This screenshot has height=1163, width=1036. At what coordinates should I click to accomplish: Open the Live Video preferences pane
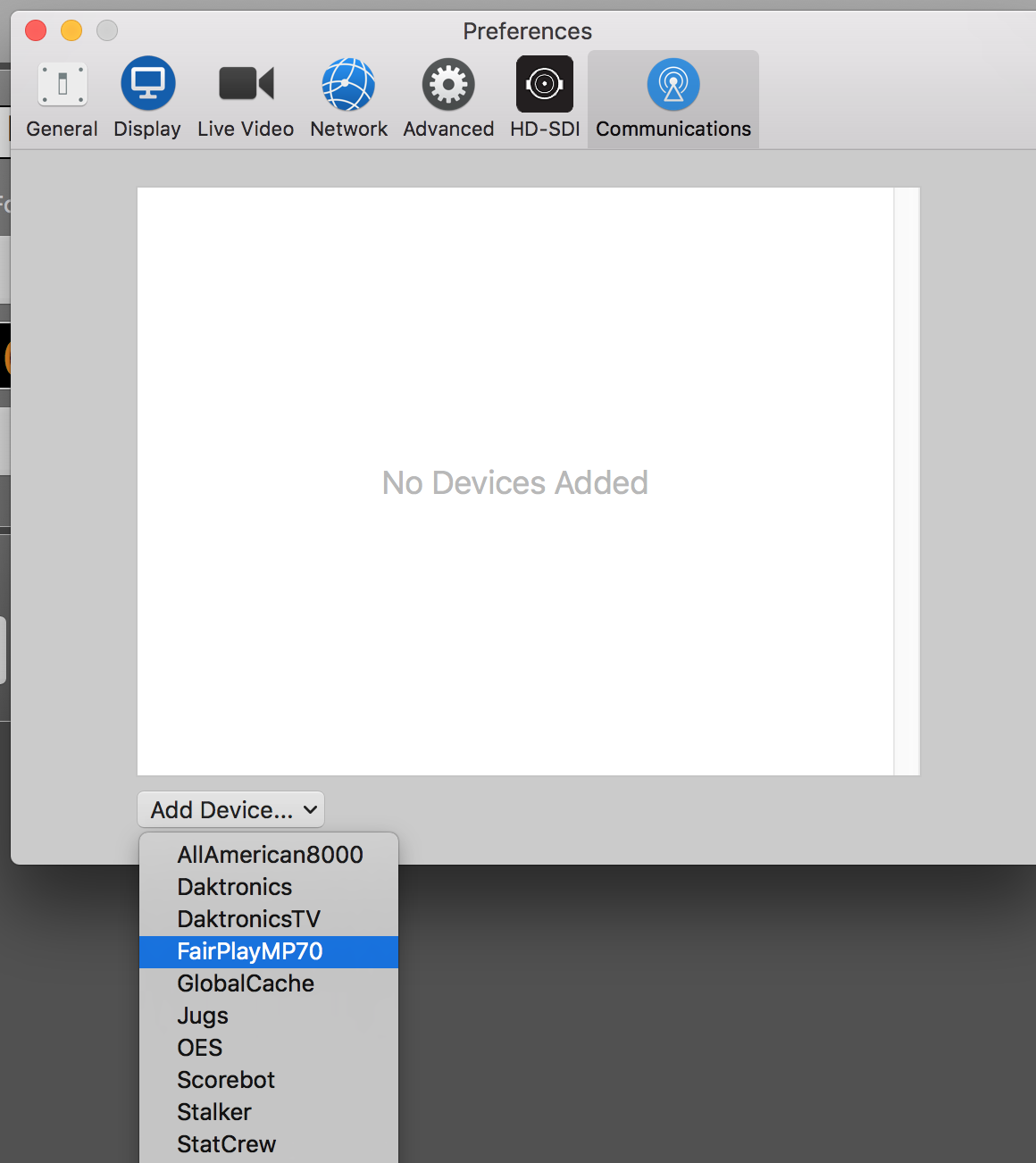pos(246,99)
